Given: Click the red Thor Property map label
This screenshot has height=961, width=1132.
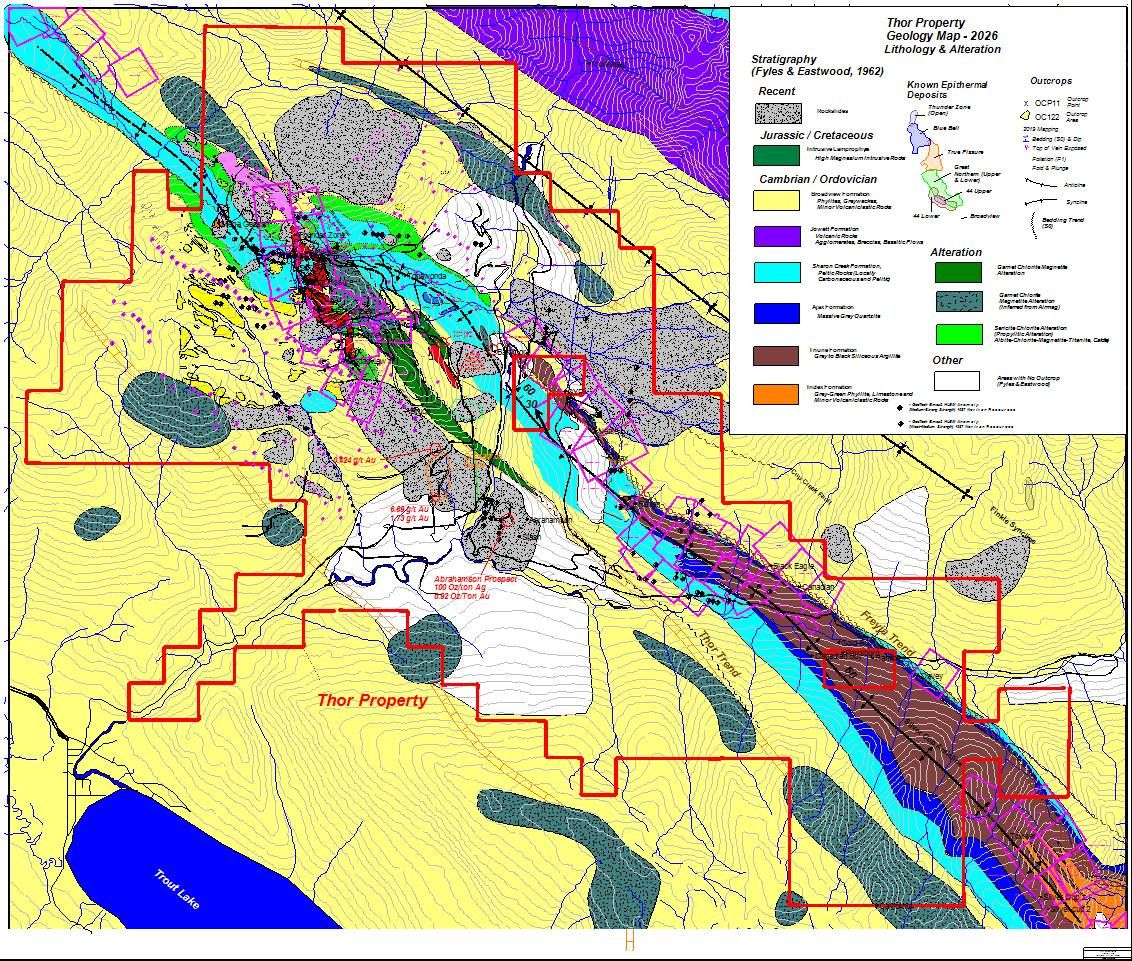Looking at the screenshot, I should click(372, 700).
